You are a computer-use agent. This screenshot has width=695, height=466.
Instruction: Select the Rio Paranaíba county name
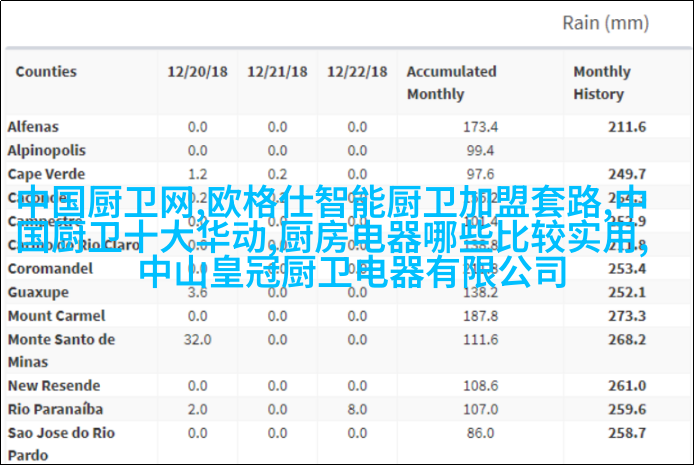55,409
